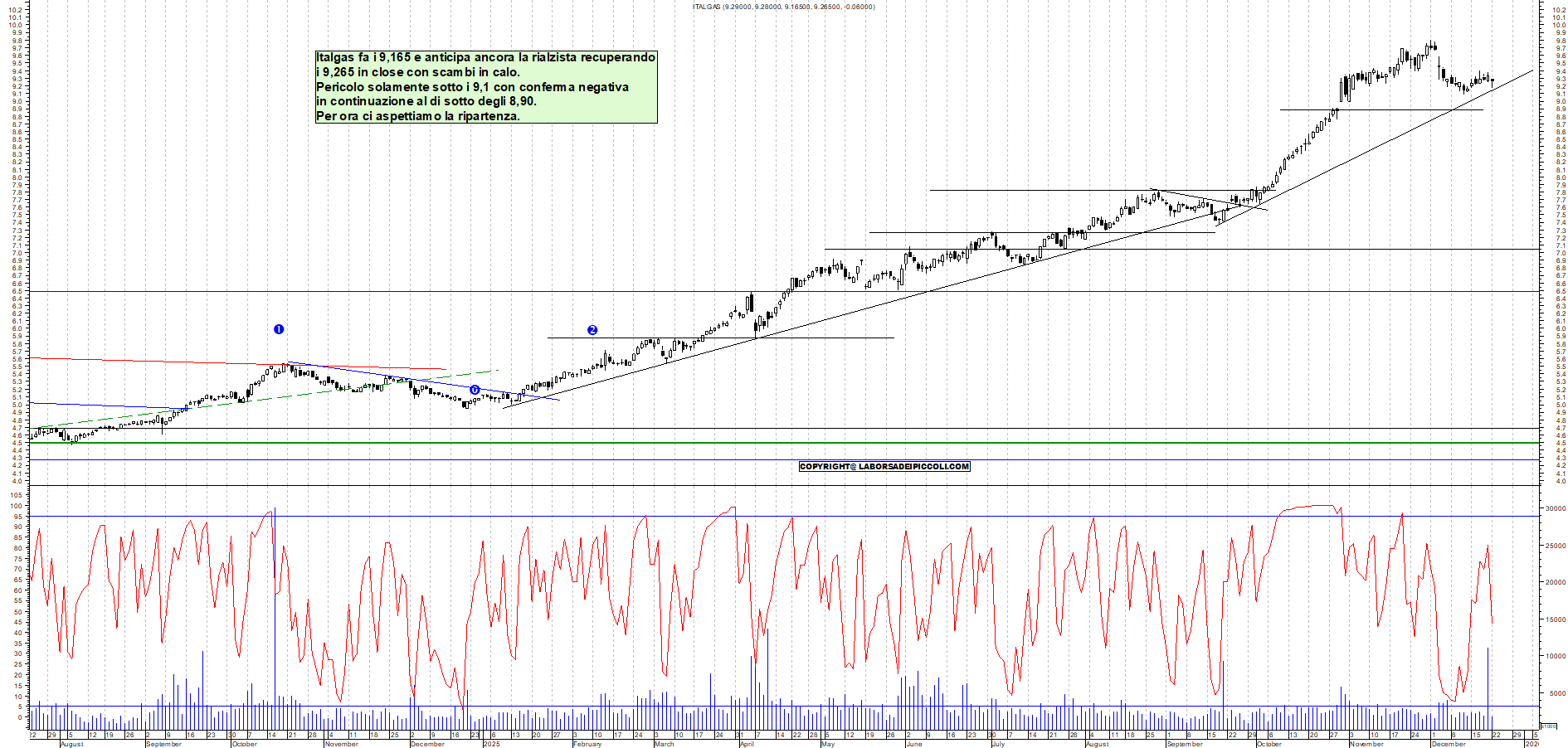Select the numbered marker ❷ on the chart
The image size is (1568, 748).
coord(592,331)
